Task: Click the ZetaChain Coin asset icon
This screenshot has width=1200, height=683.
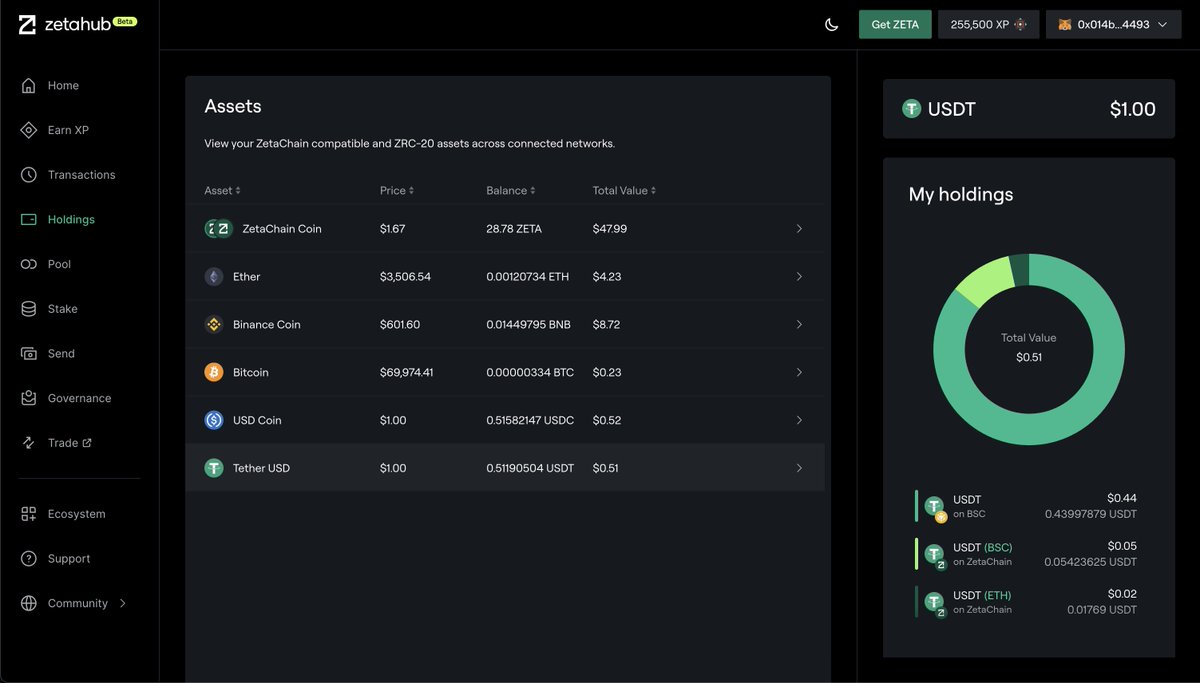Action: [x=218, y=229]
